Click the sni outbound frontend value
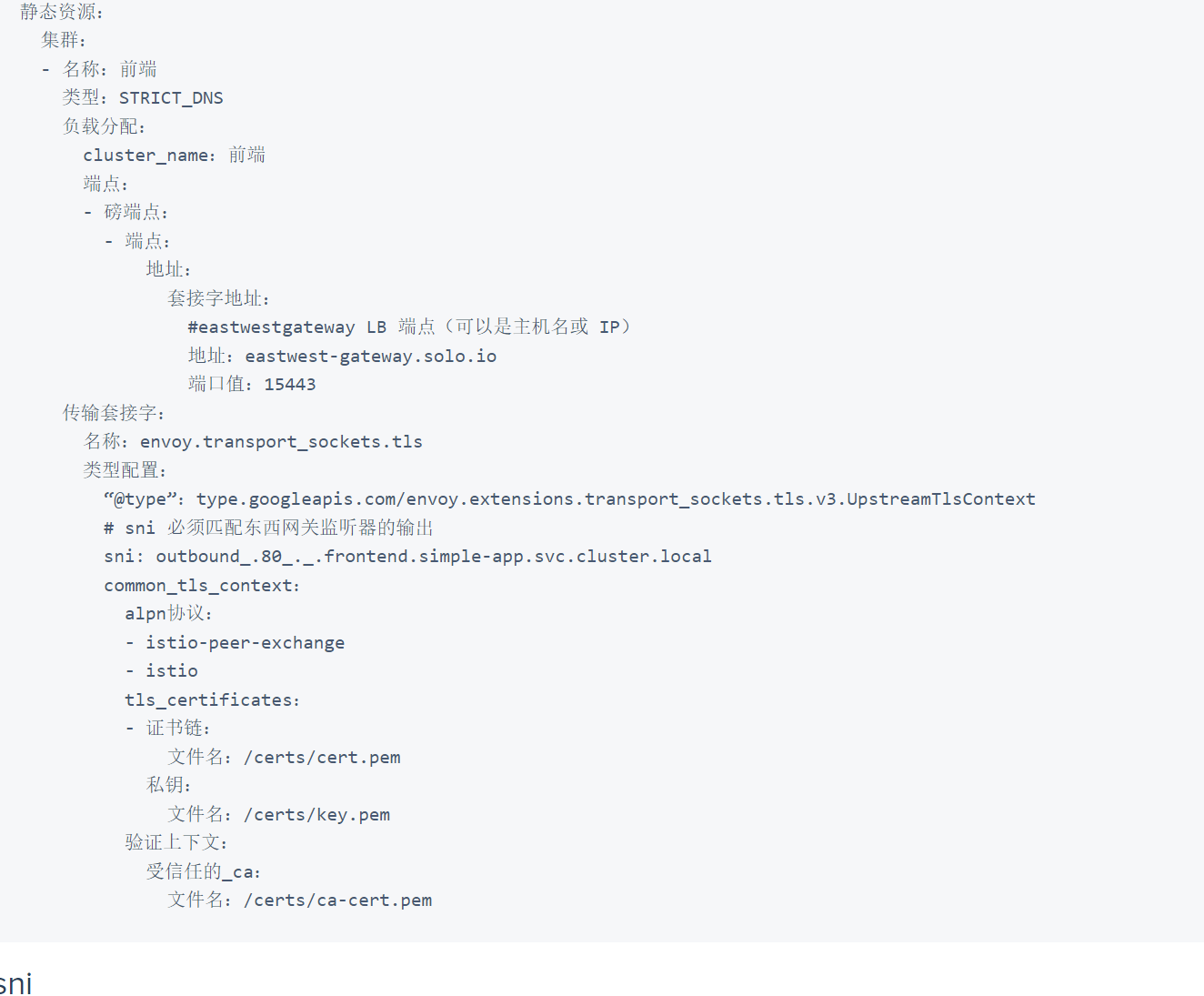Image resolution: width=1204 pixels, height=996 pixels. (x=433, y=557)
